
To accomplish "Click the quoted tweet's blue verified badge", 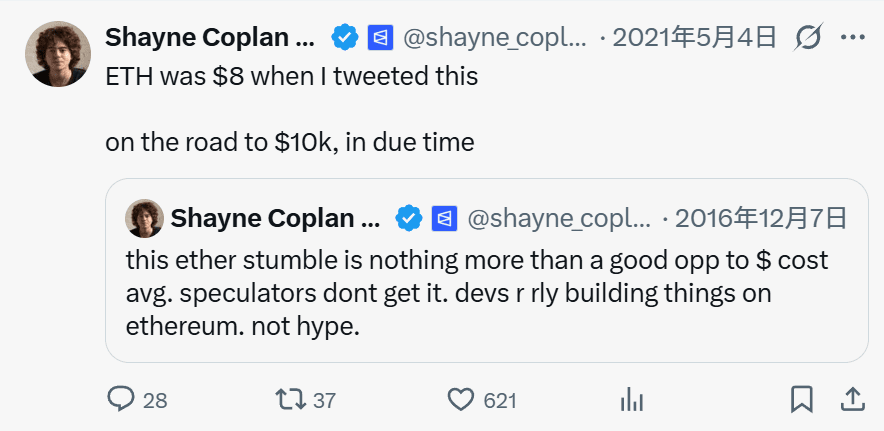I will pyautogui.click(x=409, y=218).
